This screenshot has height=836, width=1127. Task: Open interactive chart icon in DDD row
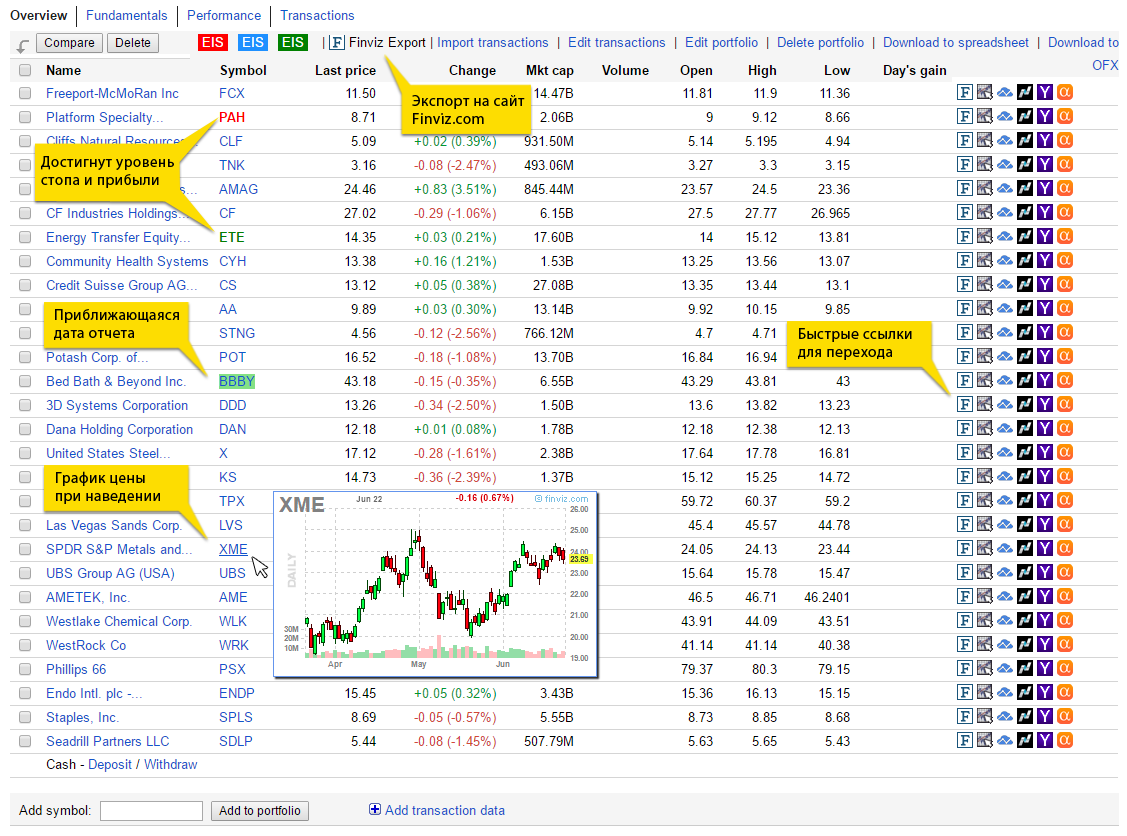click(985, 405)
